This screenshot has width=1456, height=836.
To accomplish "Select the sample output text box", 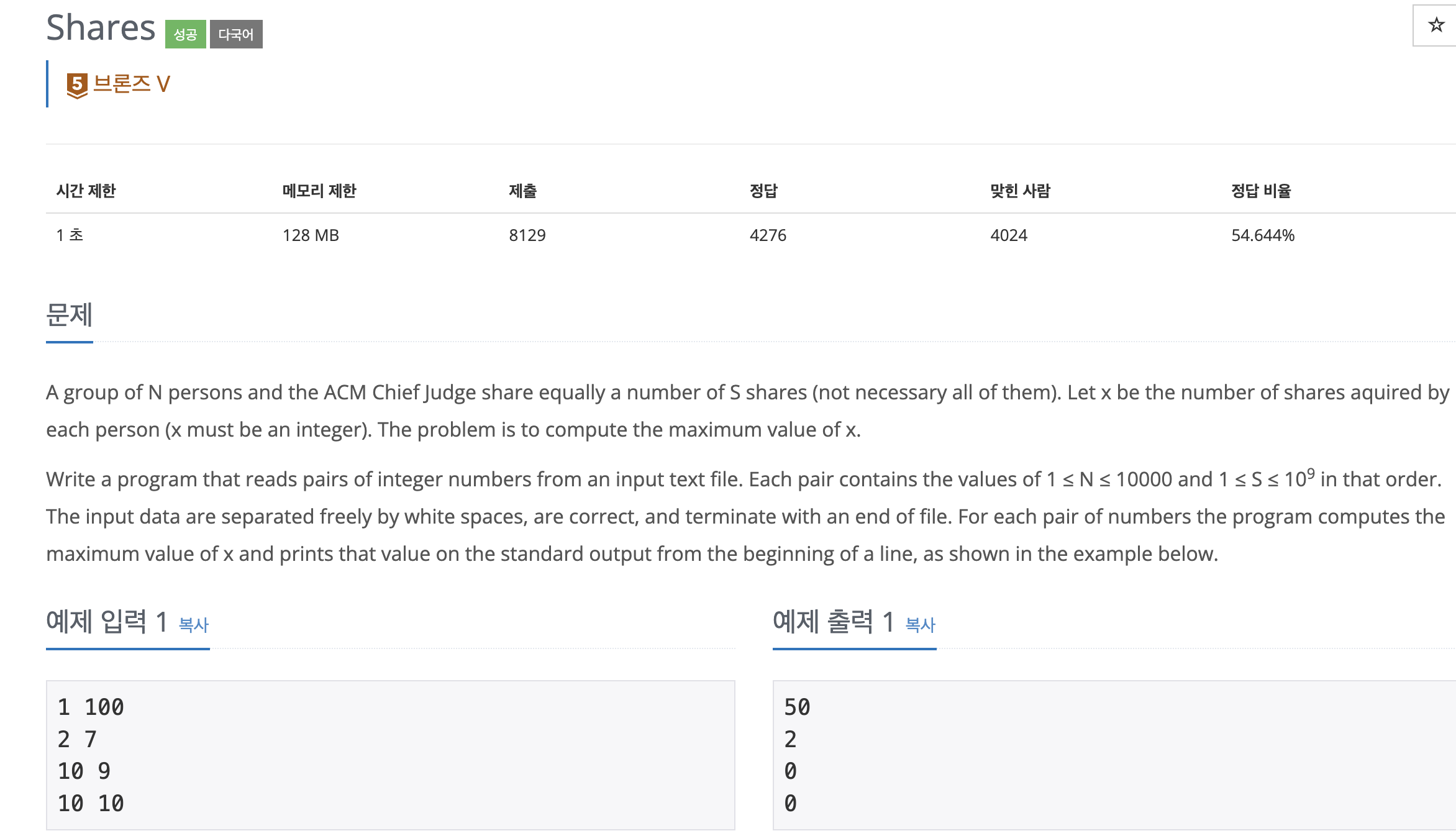I will 1112,755.
